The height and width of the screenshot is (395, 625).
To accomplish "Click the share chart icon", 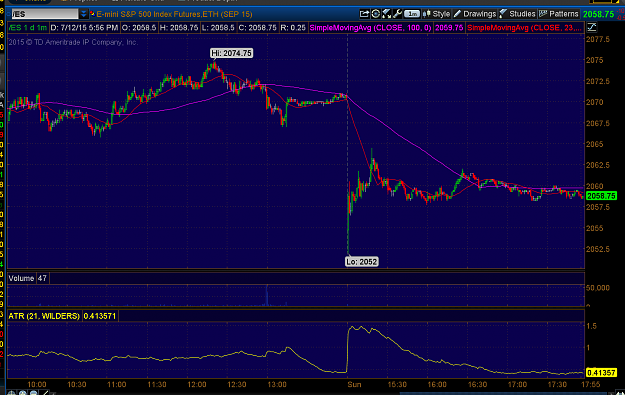I will 364,14.
